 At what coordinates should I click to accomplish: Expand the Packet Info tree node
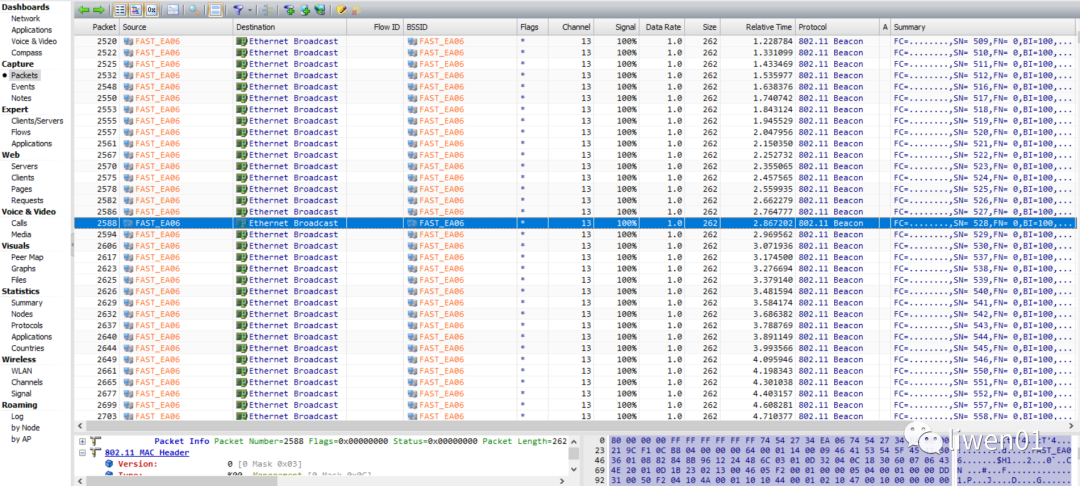pos(81,440)
